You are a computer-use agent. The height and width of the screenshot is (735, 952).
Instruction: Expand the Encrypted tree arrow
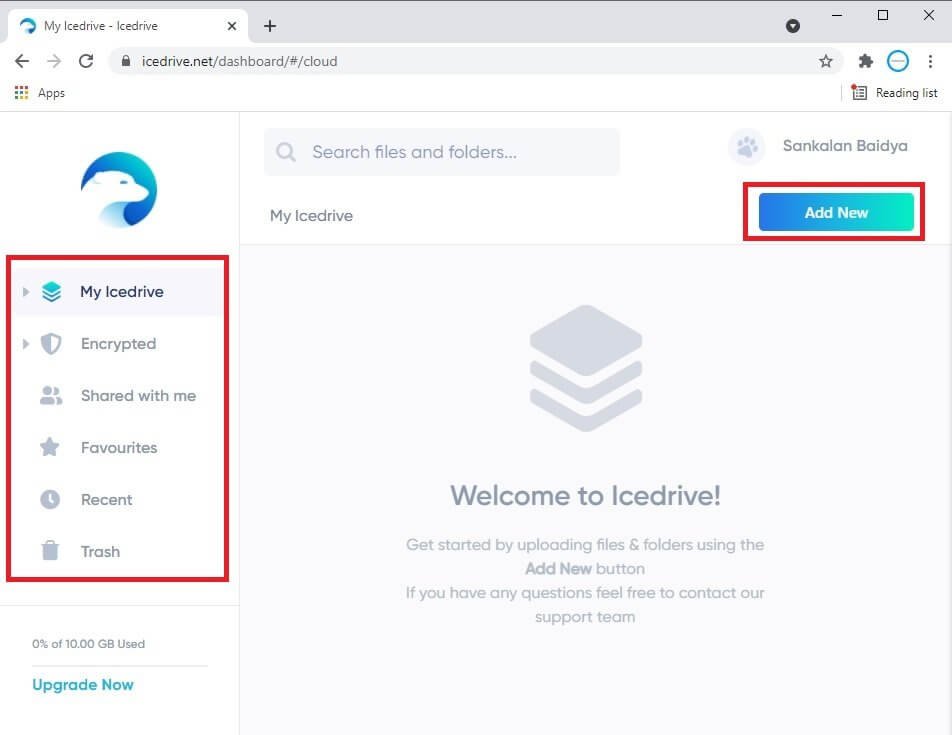tap(26, 344)
